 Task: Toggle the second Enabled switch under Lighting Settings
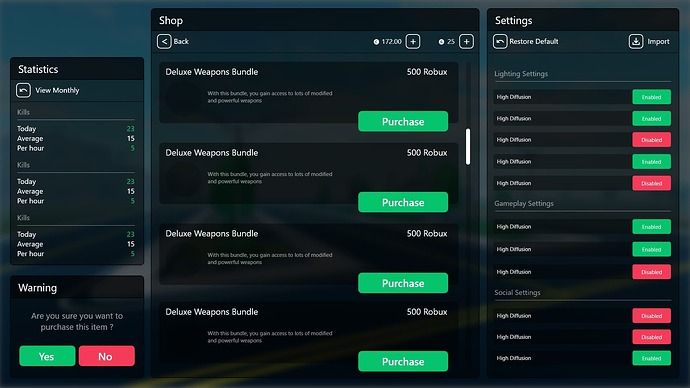coord(651,119)
